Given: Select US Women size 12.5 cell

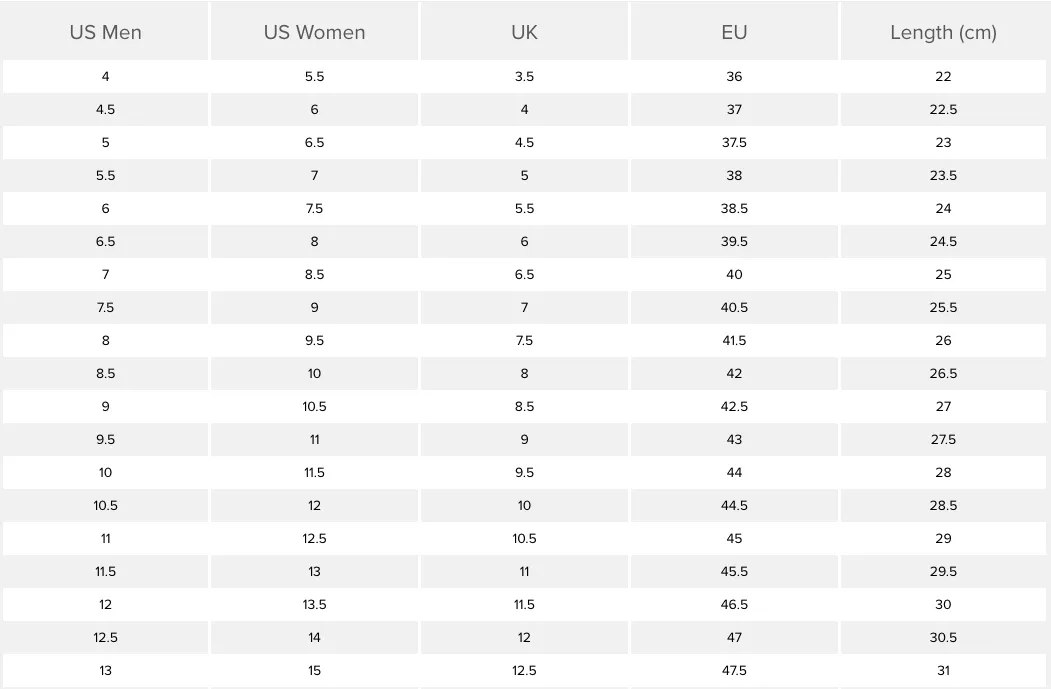Looking at the screenshot, I should [x=314, y=538].
